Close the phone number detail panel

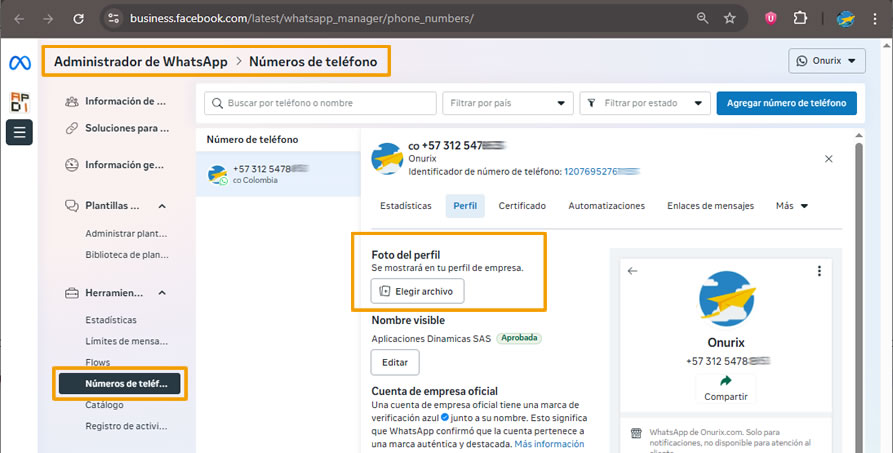828,159
